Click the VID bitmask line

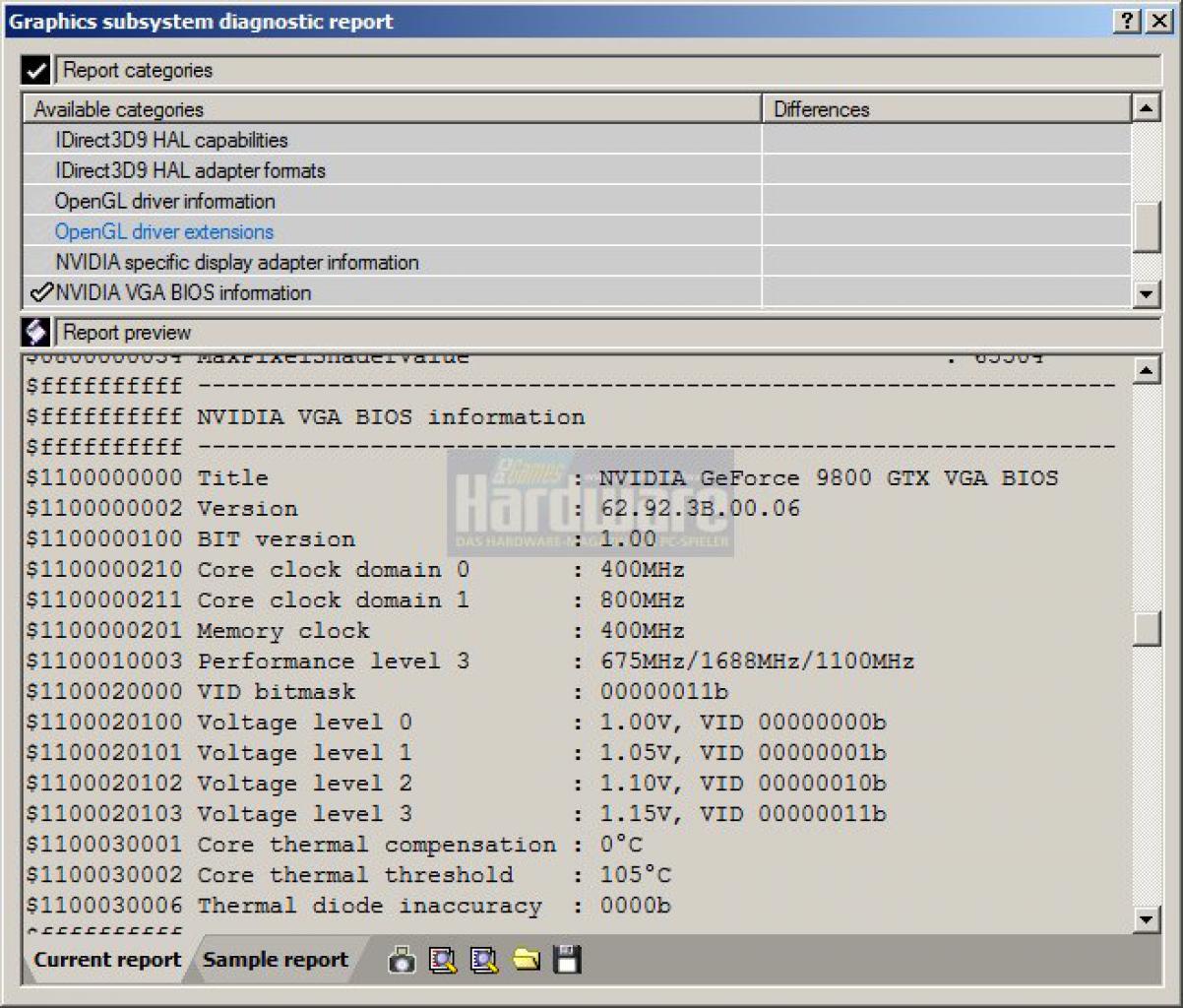(377, 692)
